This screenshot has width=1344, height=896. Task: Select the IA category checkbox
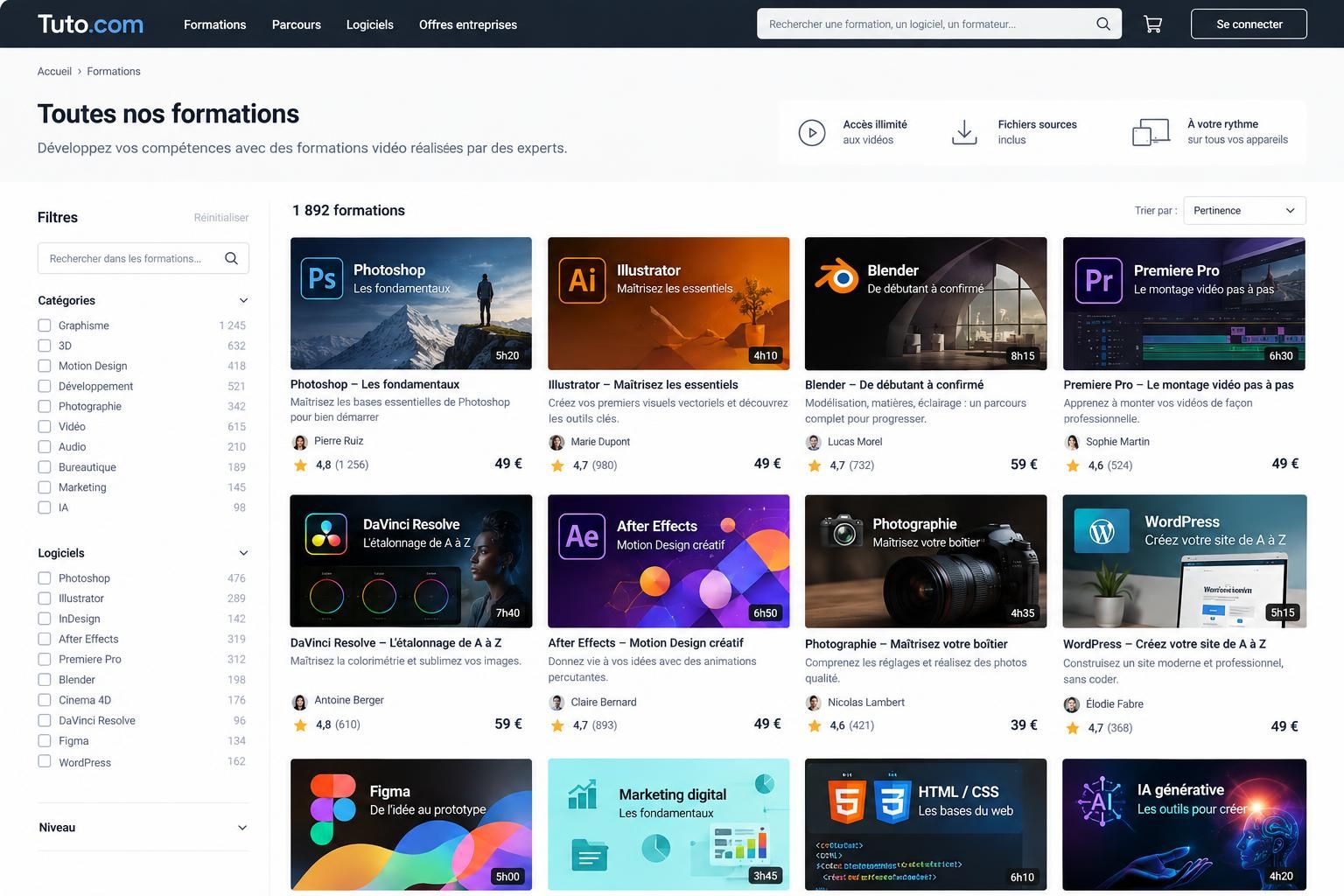[x=45, y=507]
